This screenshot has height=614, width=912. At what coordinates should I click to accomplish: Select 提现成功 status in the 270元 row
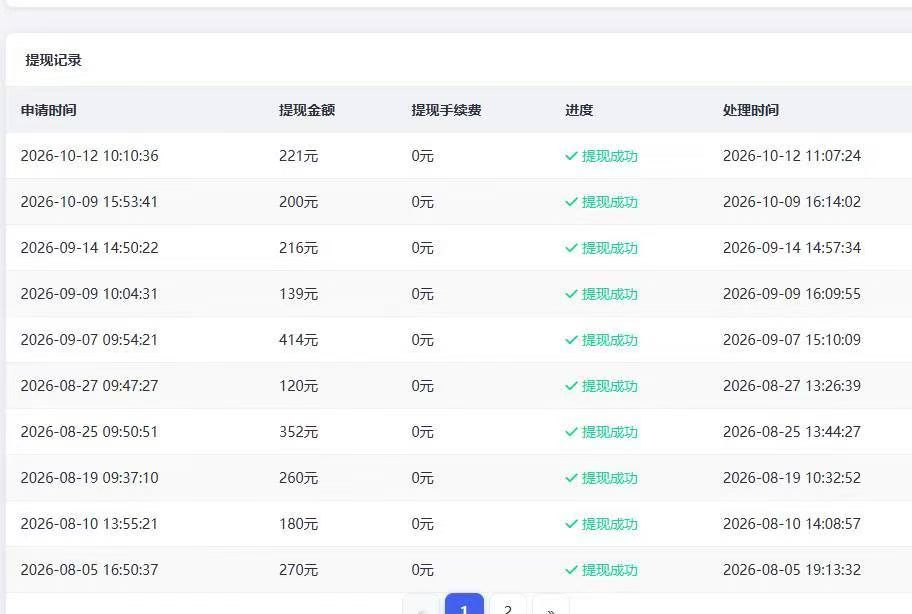[x=601, y=569]
